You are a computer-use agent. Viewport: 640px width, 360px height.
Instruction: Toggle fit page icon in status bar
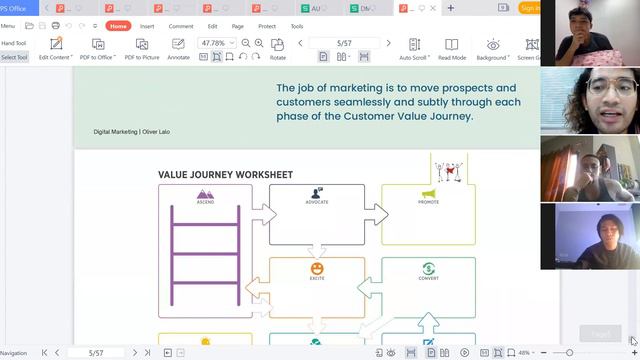[x=498, y=353]
